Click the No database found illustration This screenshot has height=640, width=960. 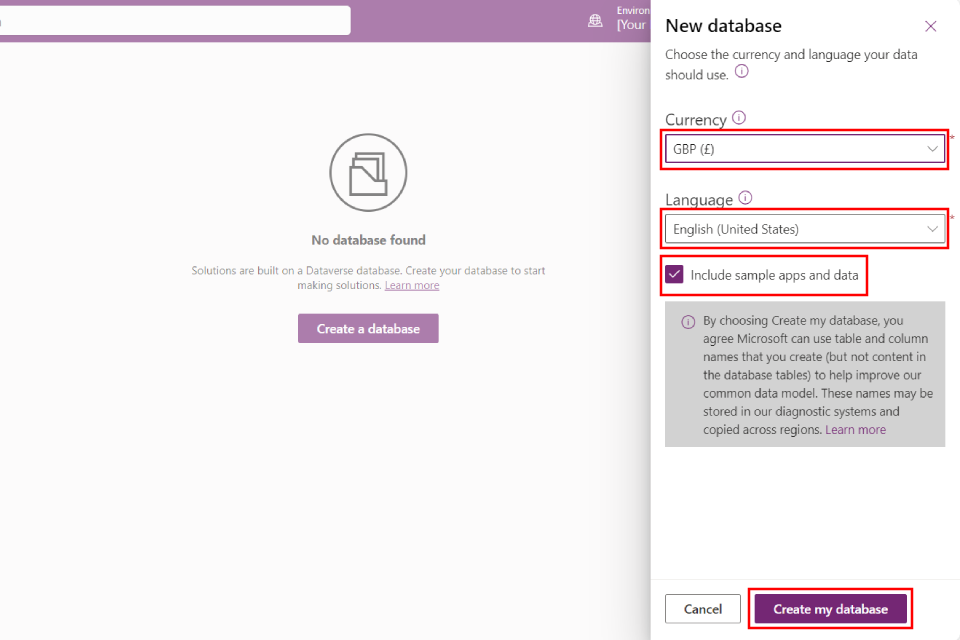[368, 172]
